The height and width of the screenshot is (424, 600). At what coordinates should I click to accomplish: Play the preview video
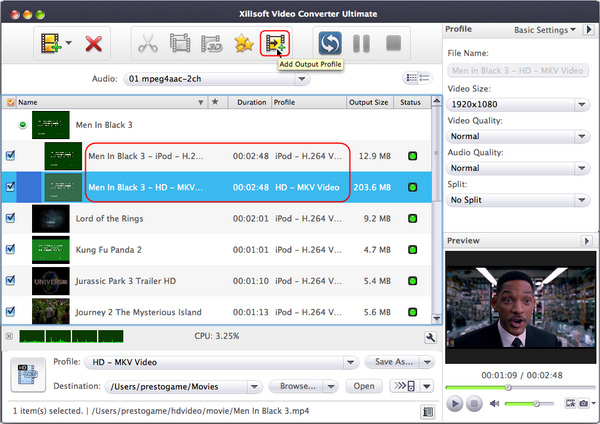pos(455,403)
